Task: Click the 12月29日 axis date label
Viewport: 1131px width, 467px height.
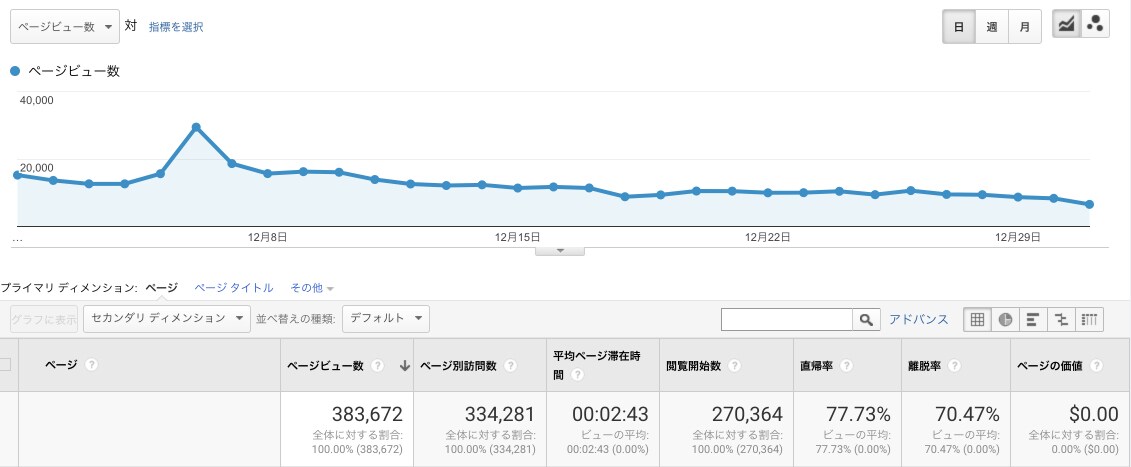Action: (1018, 236)
